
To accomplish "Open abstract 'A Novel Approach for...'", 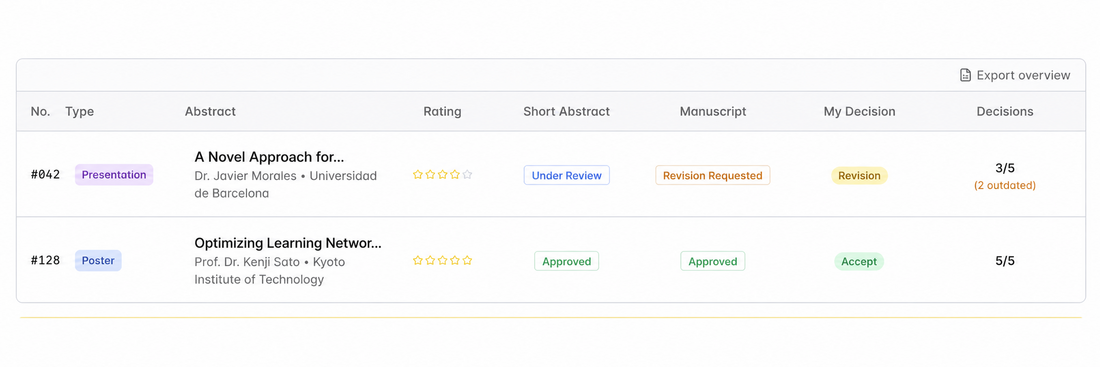I will [269, 156].
